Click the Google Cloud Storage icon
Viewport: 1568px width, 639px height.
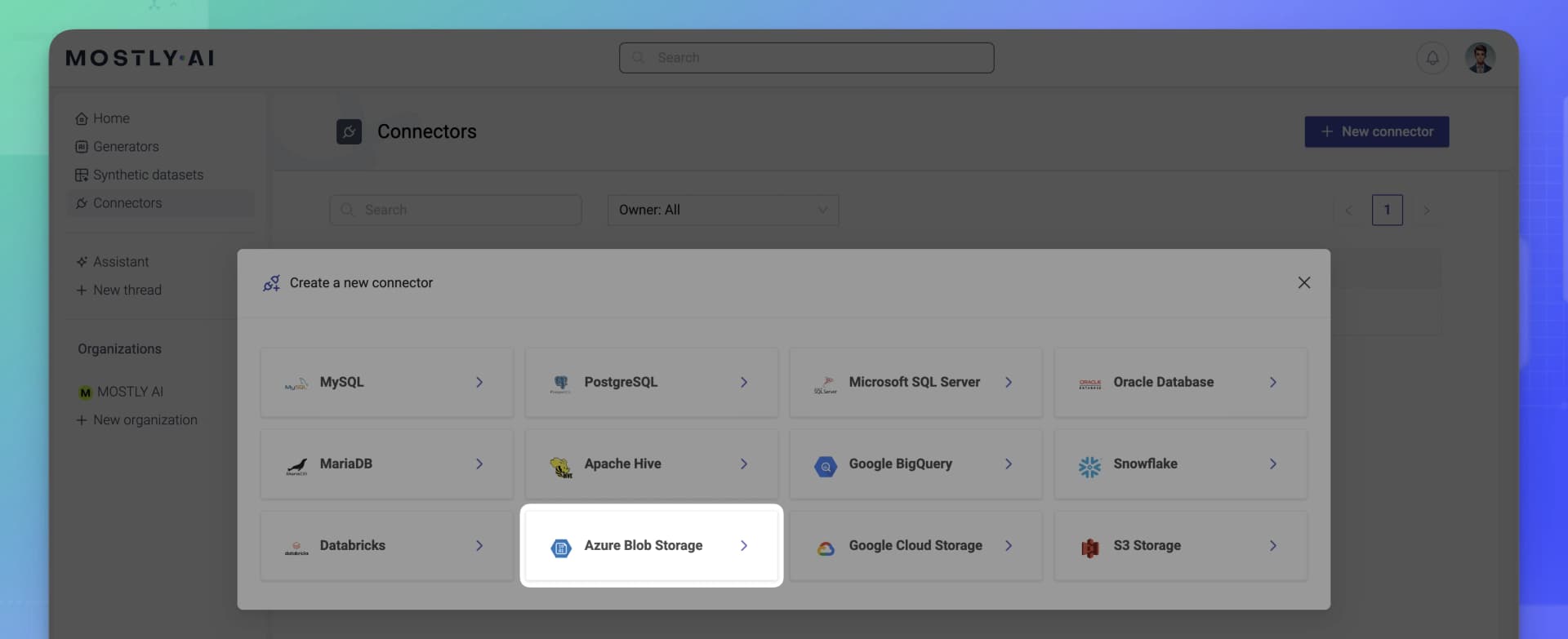(826, 548)
